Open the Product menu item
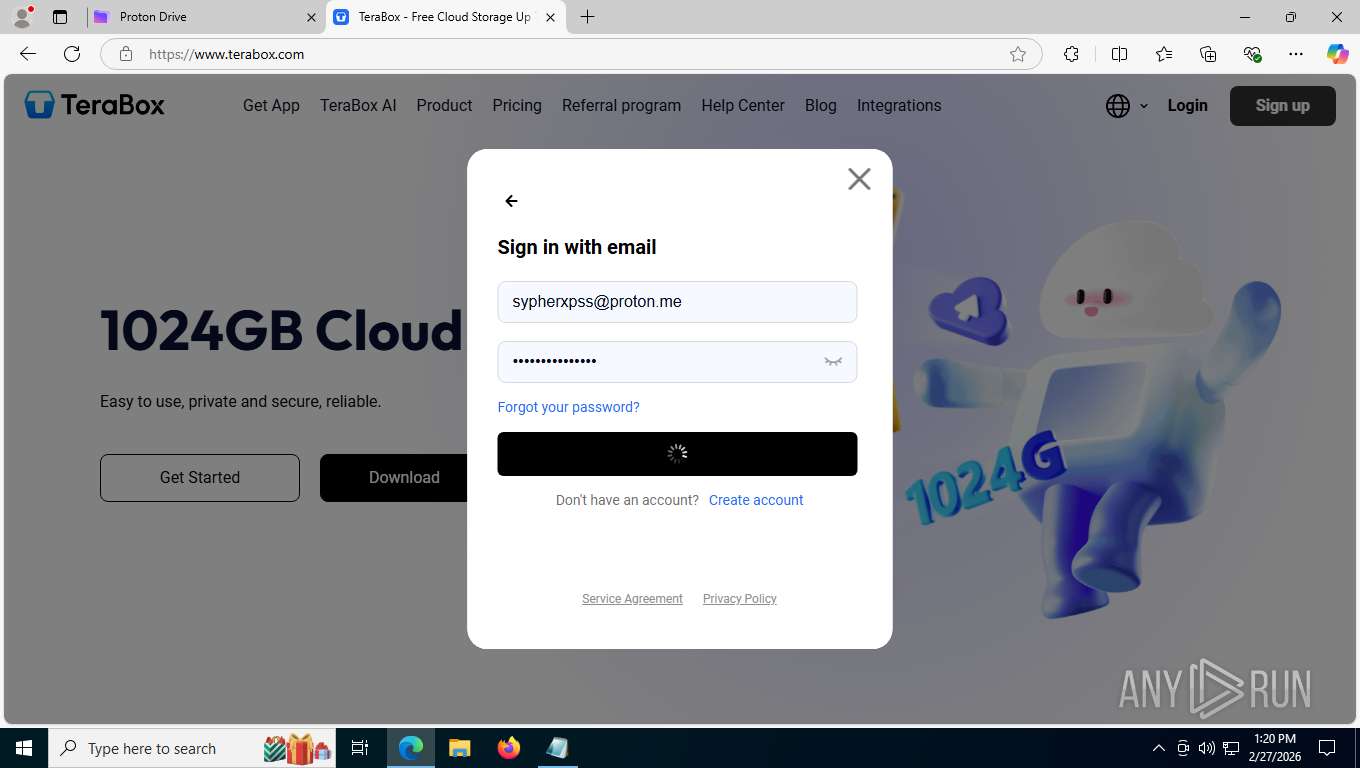 [x=444, y=105]
